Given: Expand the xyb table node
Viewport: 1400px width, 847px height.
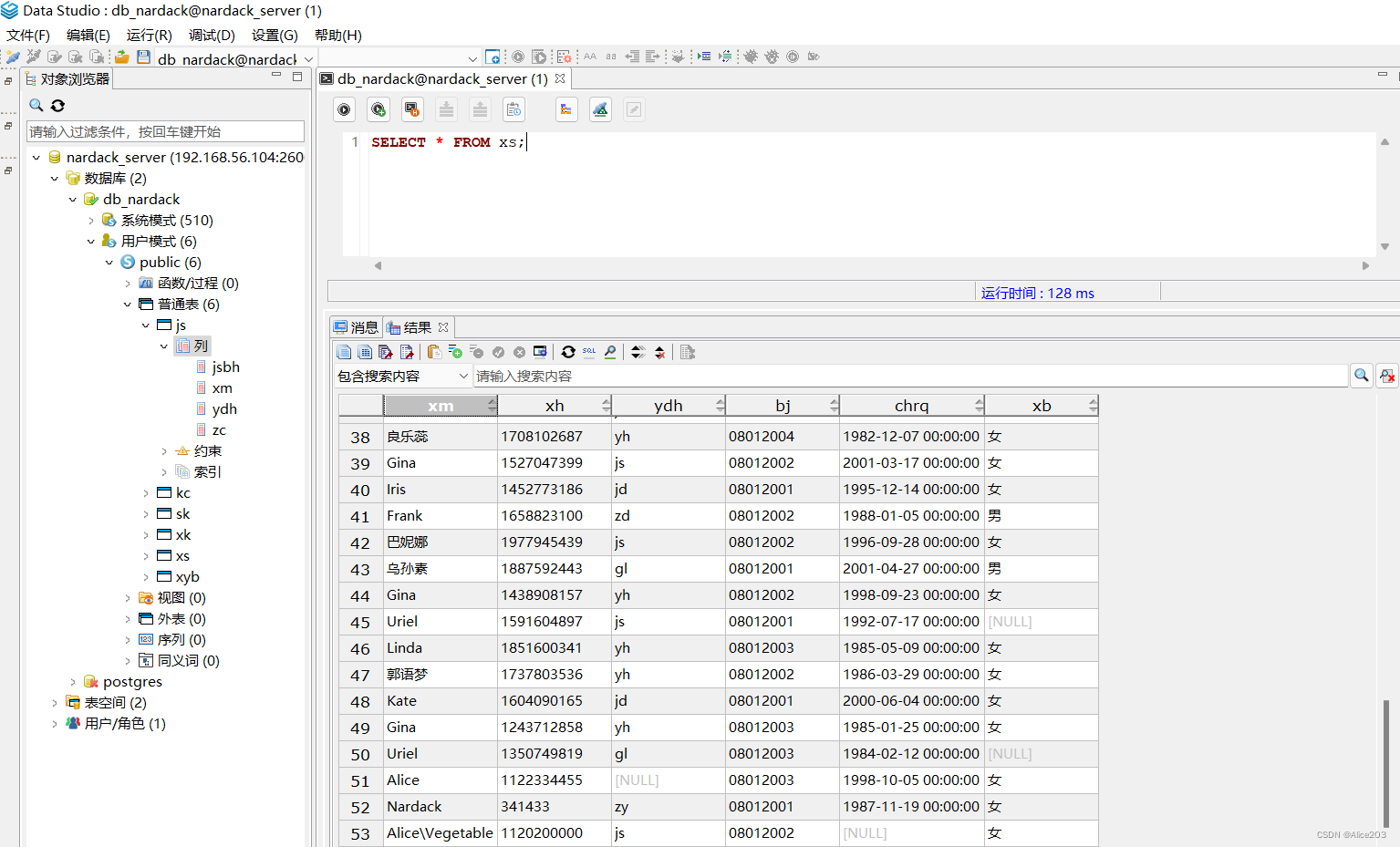Looking at the screenshot, I should (146, 577).
